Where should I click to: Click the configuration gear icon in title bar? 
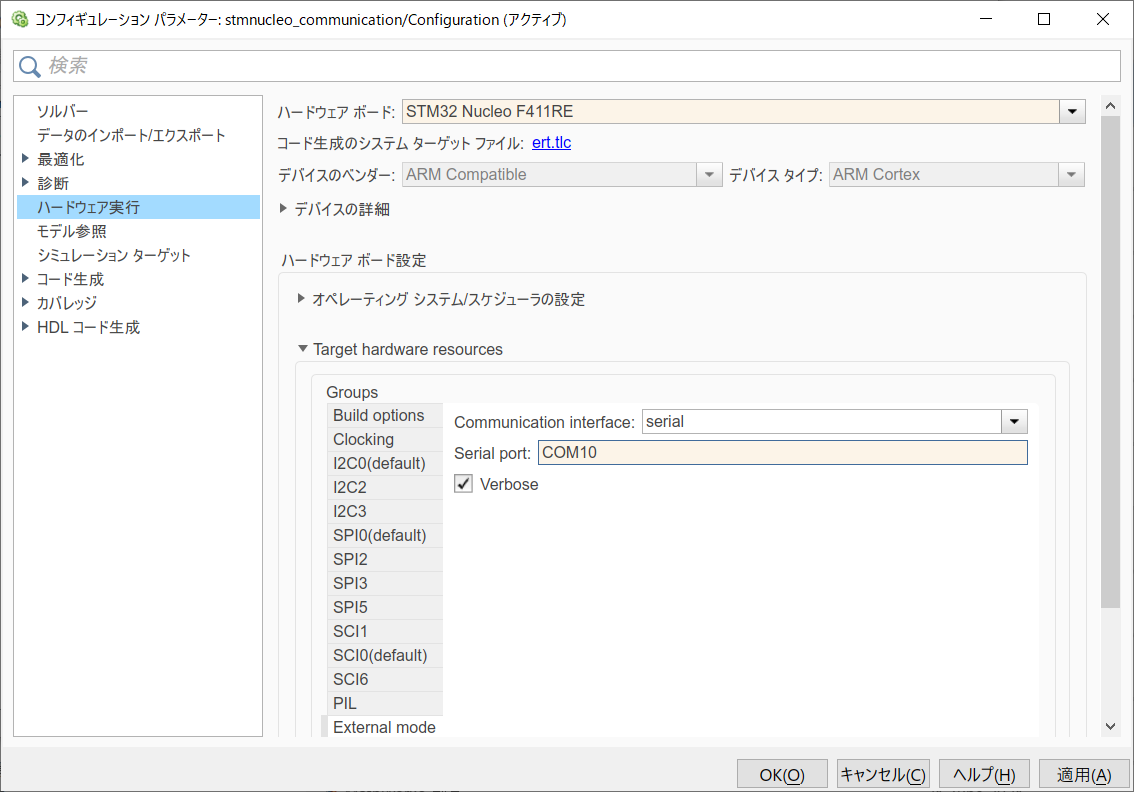click(20, 20)
